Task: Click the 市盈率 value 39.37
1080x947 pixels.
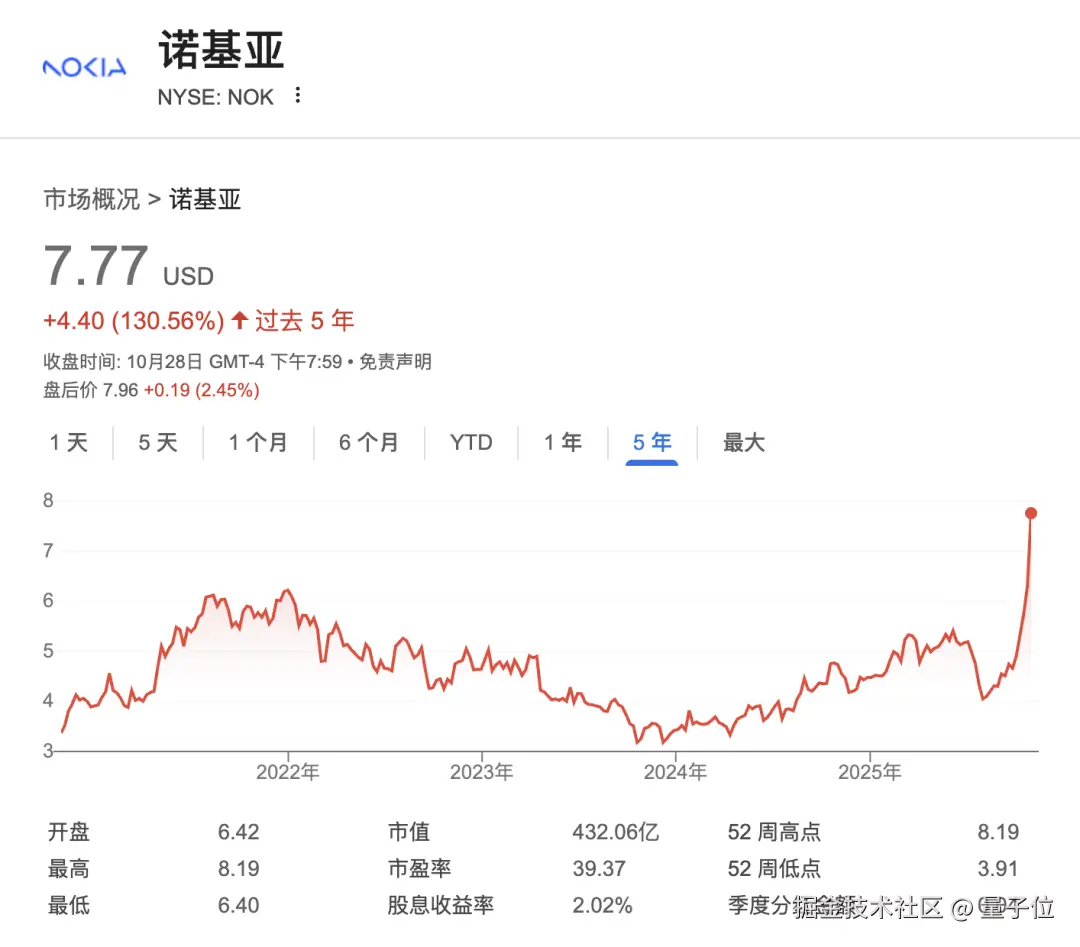Action: coord(599,869)
